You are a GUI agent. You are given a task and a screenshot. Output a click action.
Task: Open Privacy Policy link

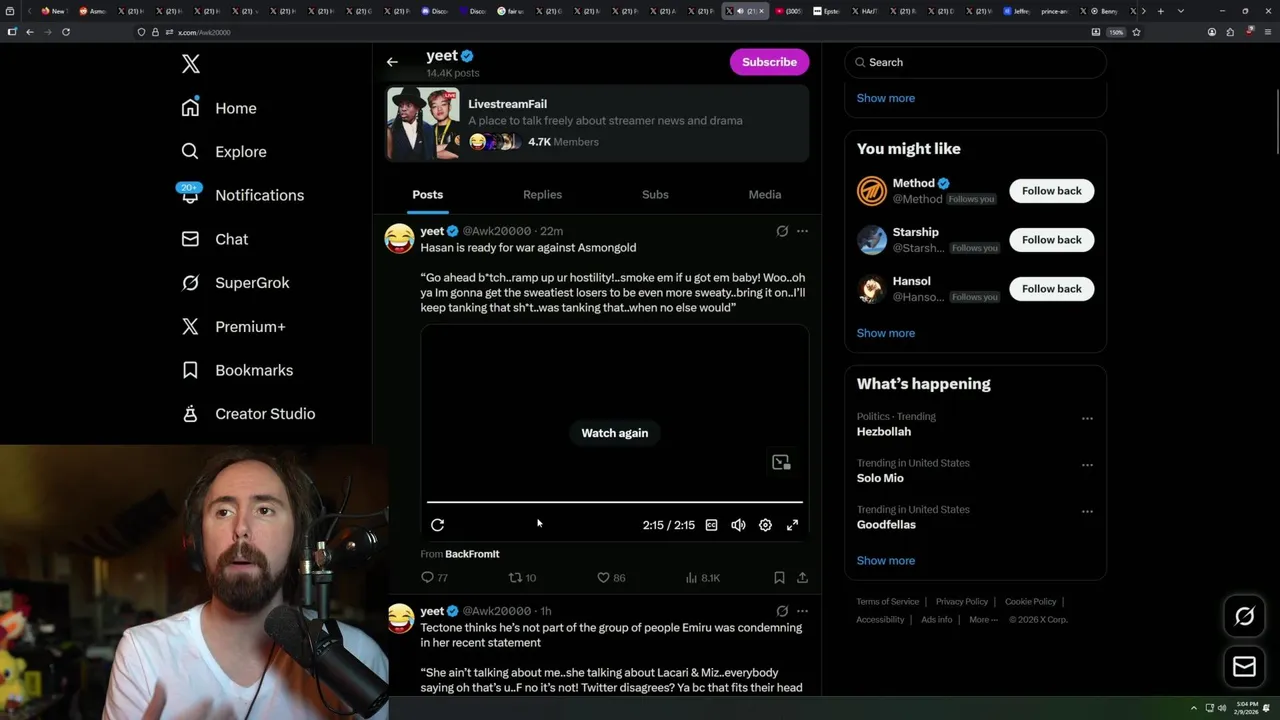(961, 602)
